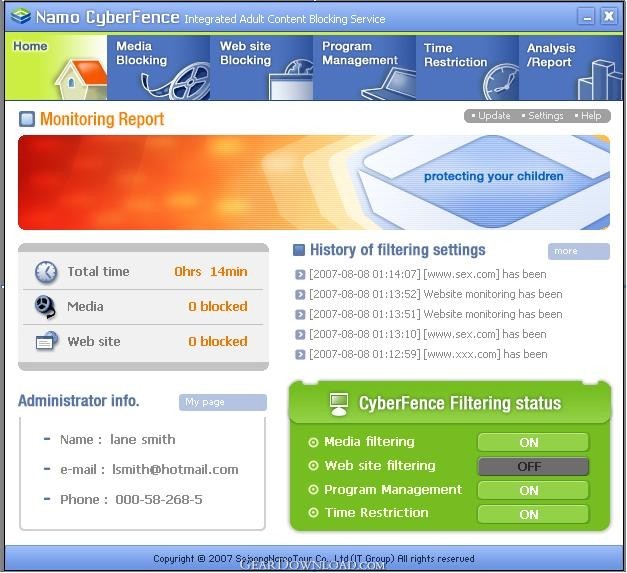Close the CyberFence window

coord(609,17)
